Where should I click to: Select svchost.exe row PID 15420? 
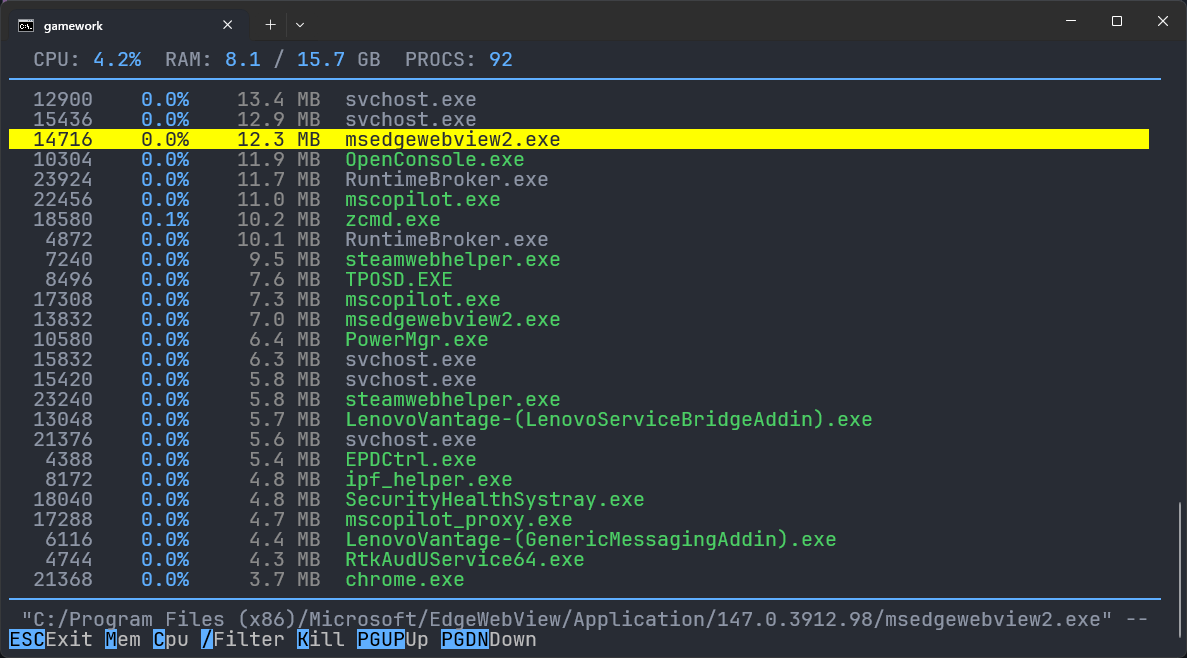point(578,379)
